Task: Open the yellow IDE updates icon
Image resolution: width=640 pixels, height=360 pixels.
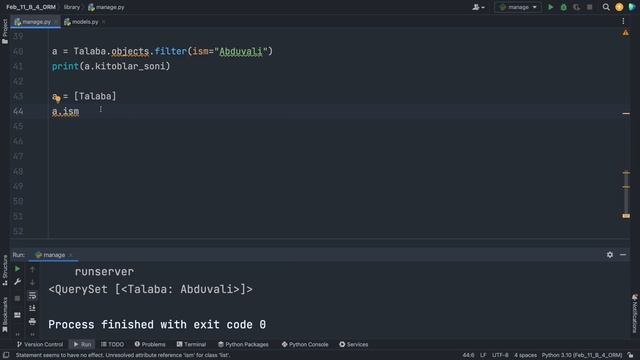Action: tap(619, 7)
